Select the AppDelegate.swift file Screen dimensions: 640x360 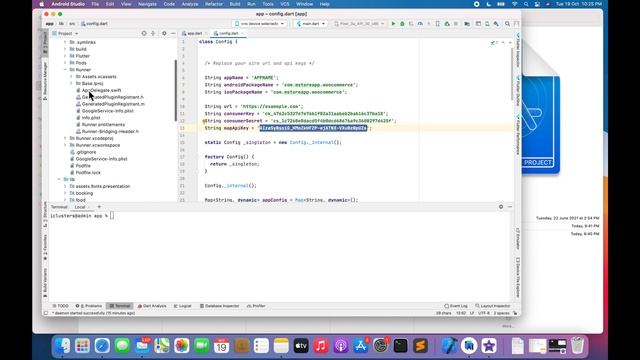click(x=102, y=90)
